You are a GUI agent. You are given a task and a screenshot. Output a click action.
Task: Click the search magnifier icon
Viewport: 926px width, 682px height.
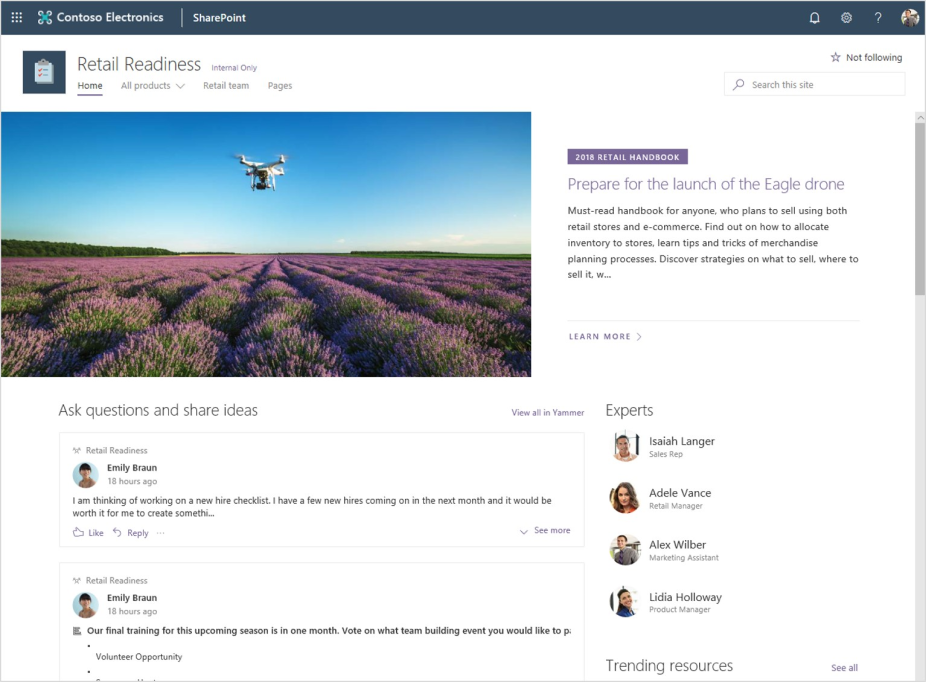(x=738, y=84)
